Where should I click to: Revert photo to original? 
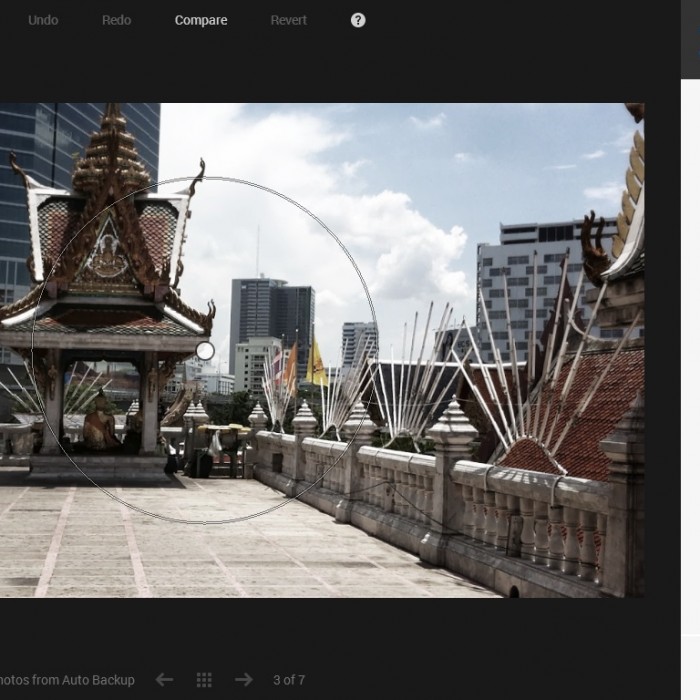(291, 20)
